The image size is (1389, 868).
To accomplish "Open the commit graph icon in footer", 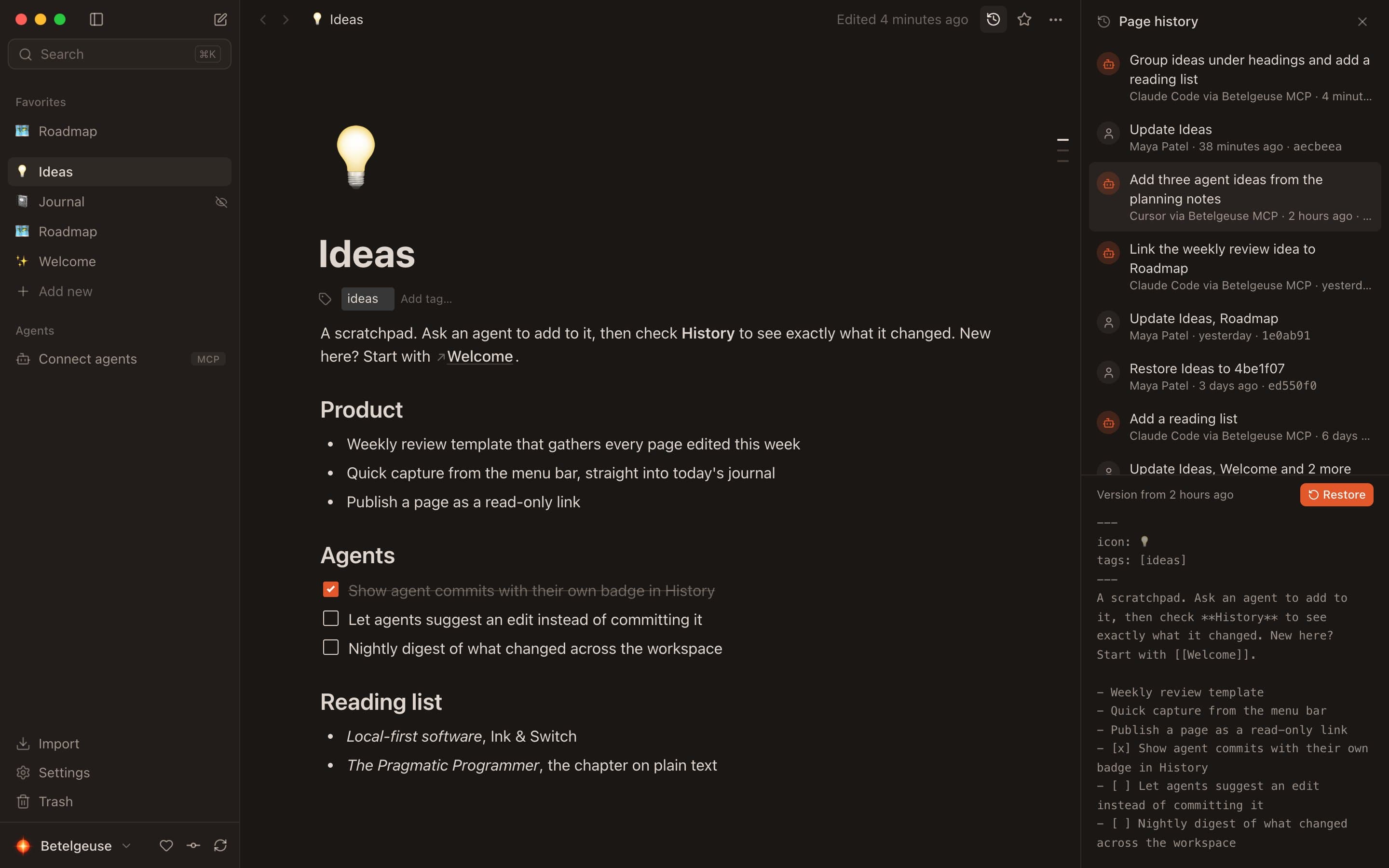I will tap(193, 845).
